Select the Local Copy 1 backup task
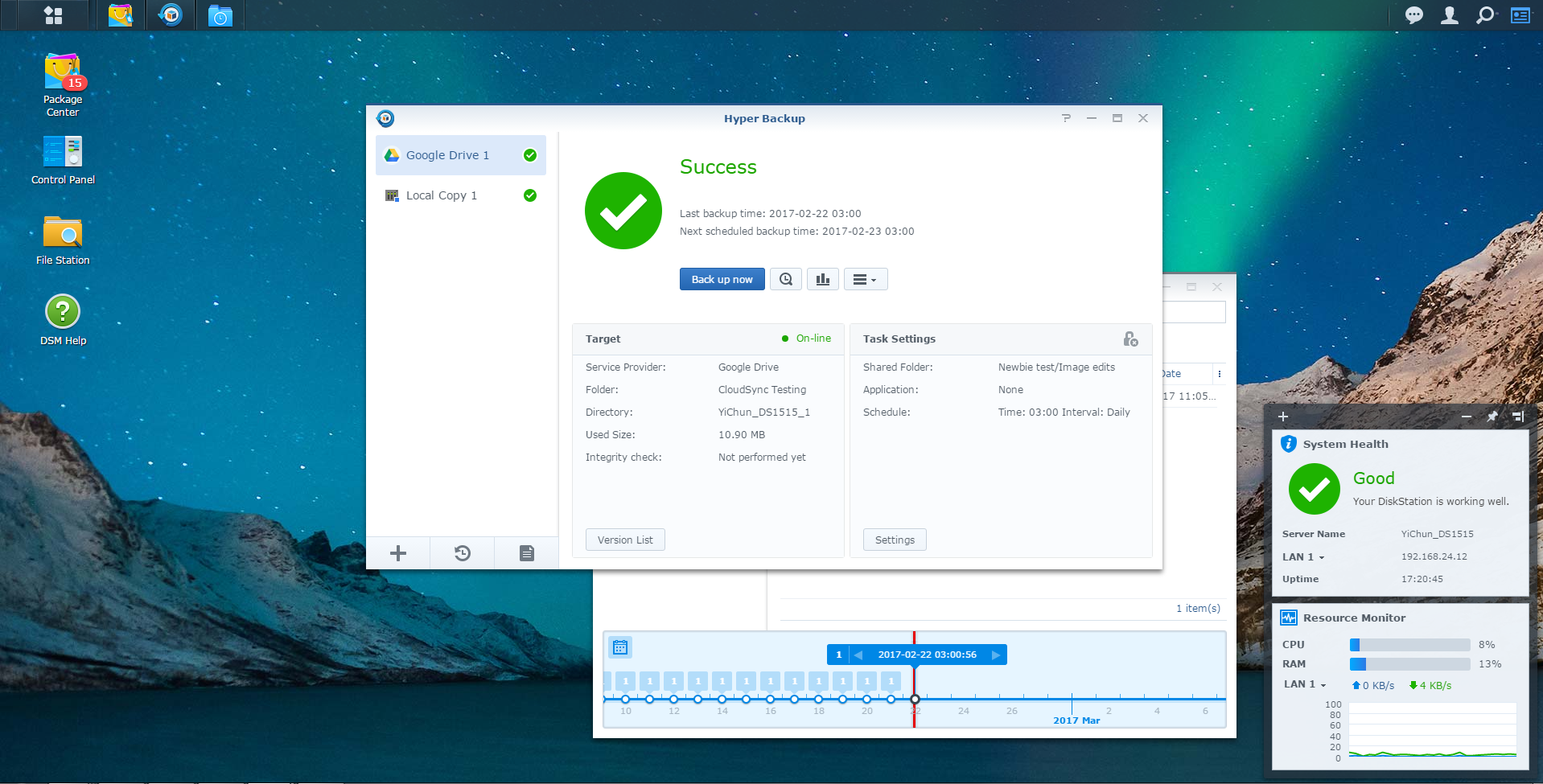 tap(461, 195)
